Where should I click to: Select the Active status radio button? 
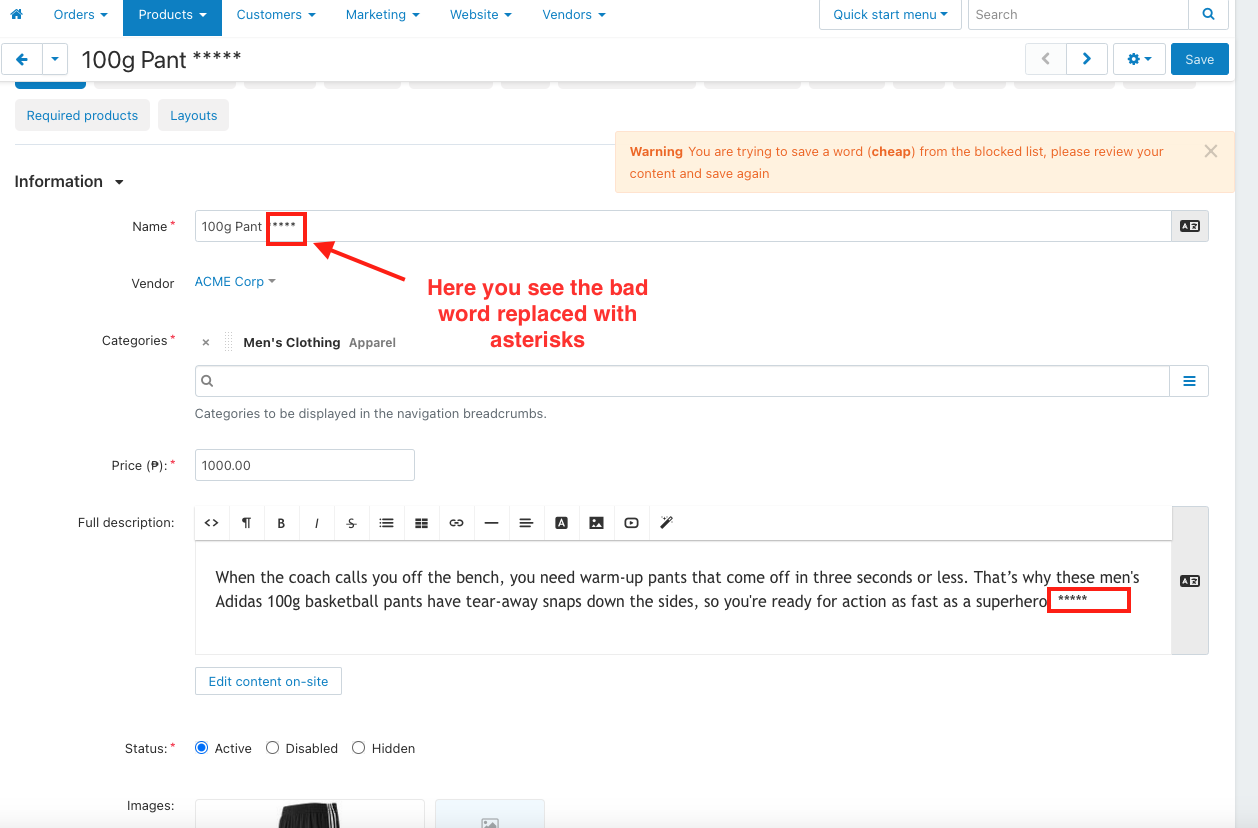click(x=201, y=748)
